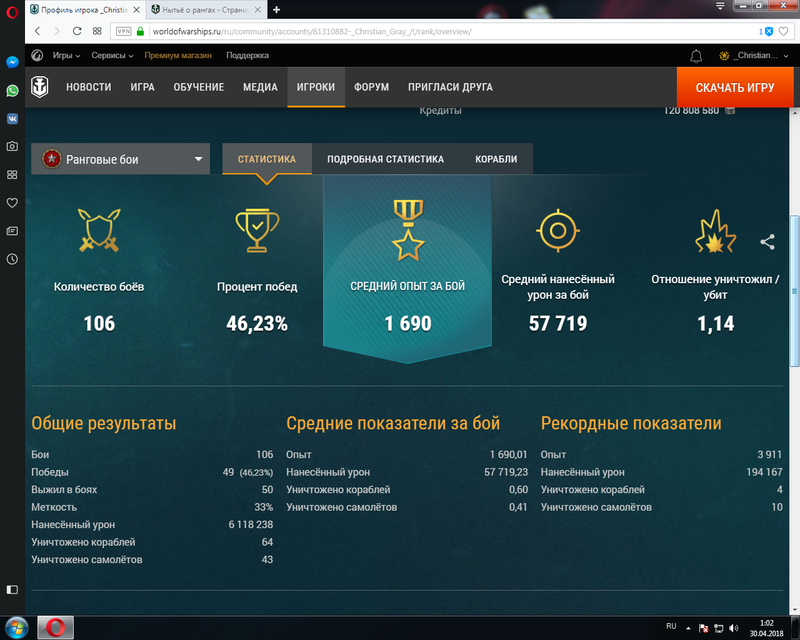Click the Windows Start button
800x640 pixels.
coord(14,628)
